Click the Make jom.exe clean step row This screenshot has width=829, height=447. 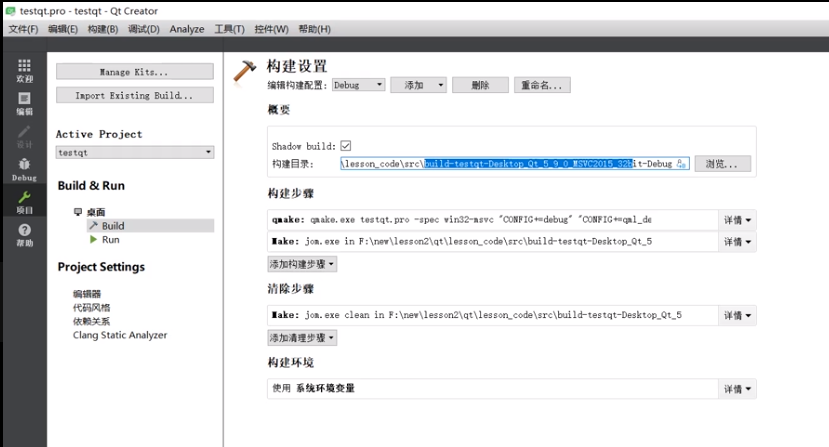[493, 315]
